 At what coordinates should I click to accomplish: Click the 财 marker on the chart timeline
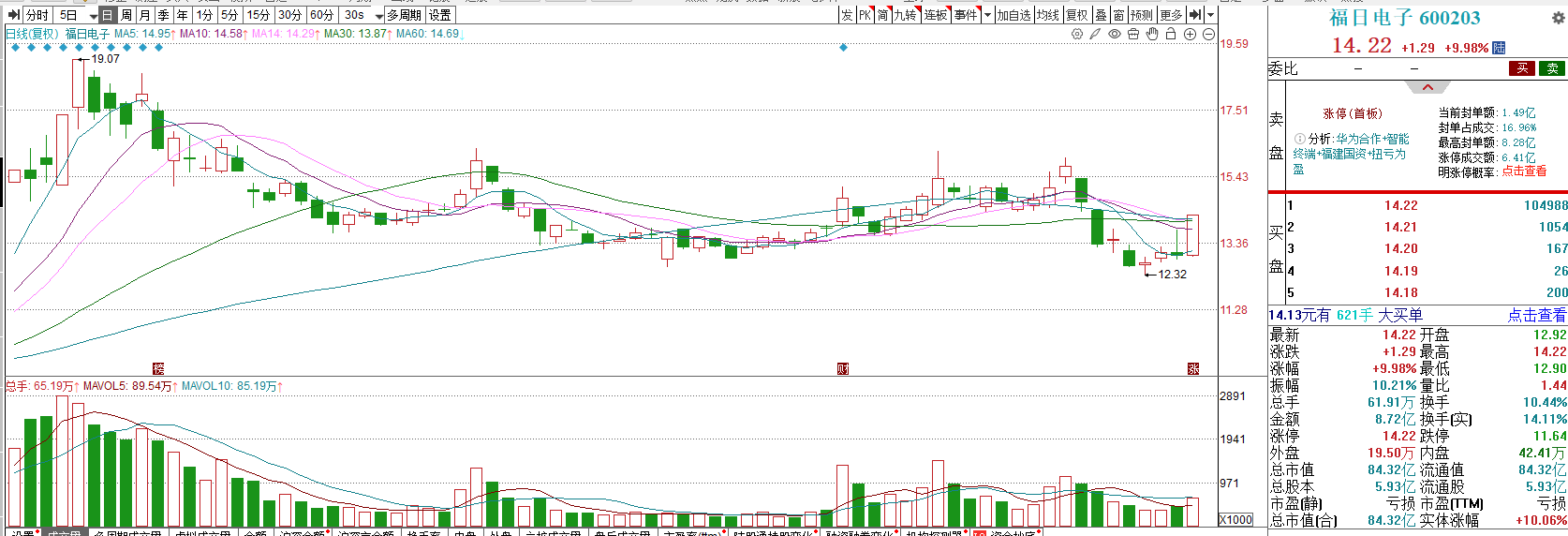click(843, 369)
